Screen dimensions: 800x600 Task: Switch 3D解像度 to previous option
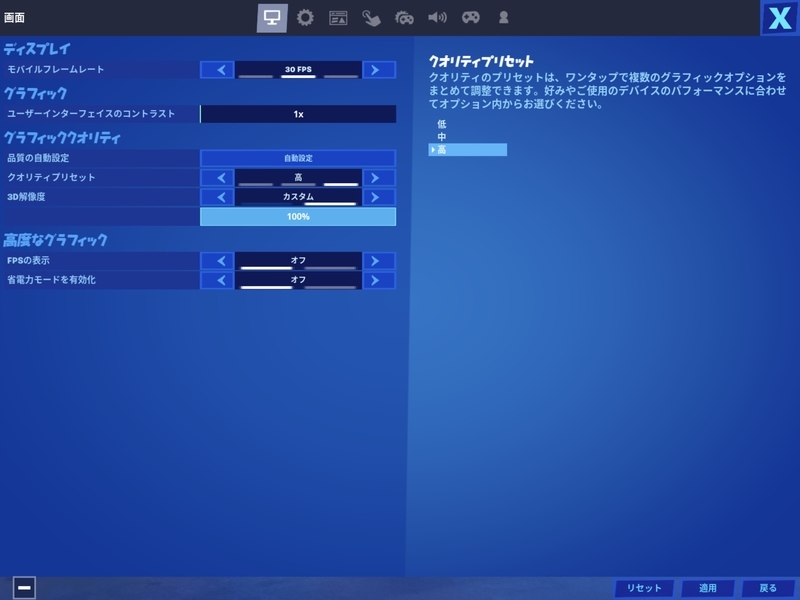tap(217, 197)
